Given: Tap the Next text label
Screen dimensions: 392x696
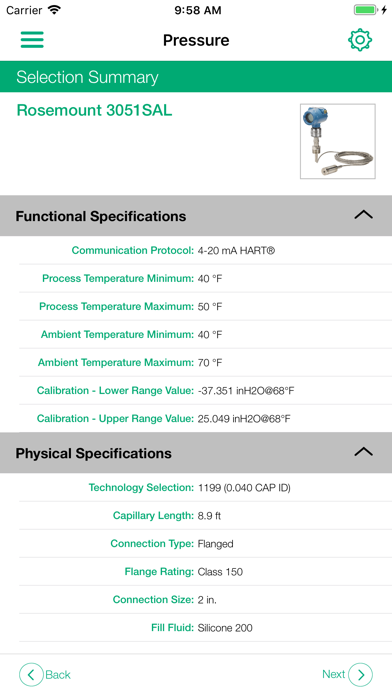Looking at the screenshot, I should (x=333, y=674).
